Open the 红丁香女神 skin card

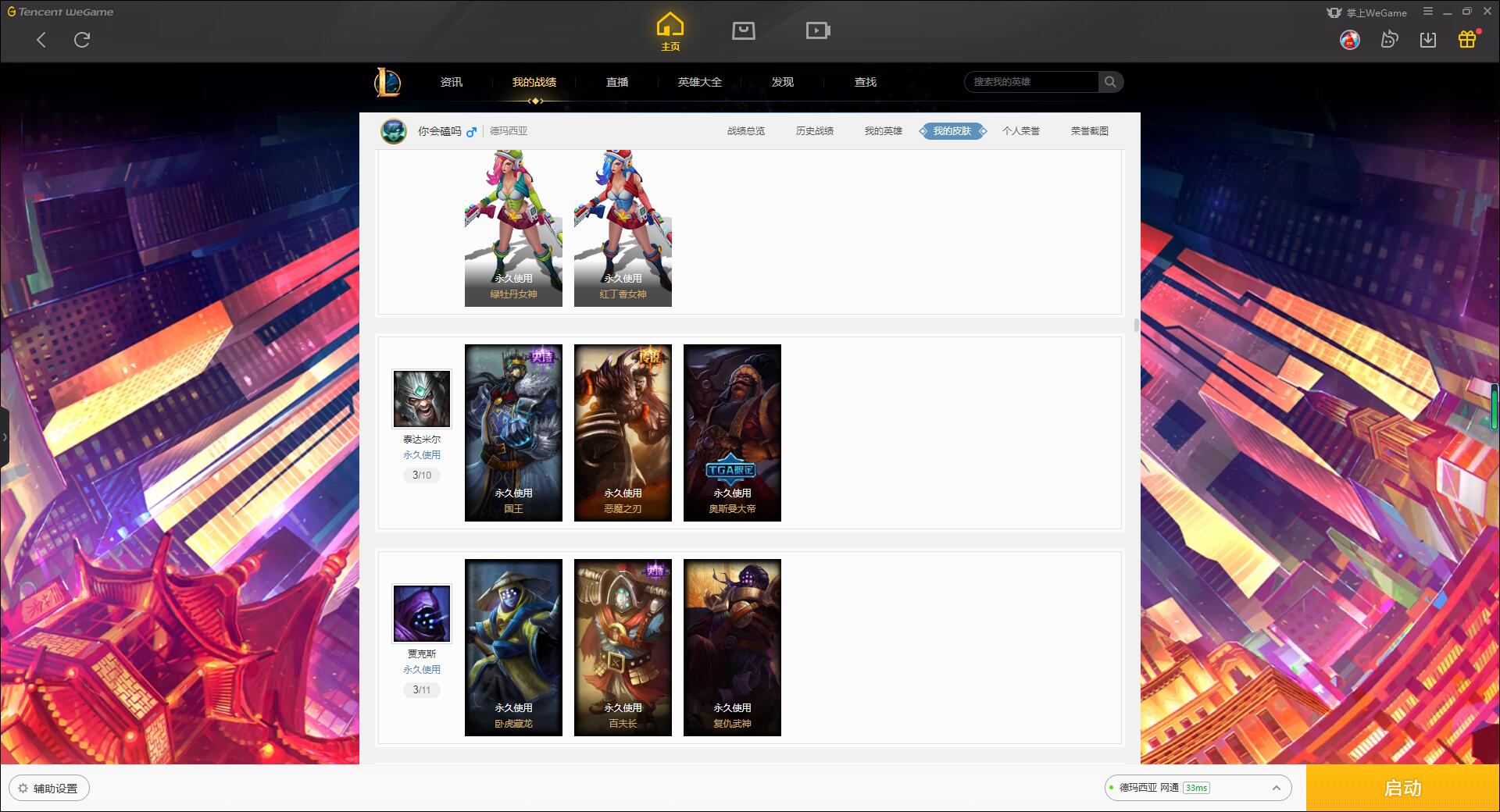click(623, 228)
